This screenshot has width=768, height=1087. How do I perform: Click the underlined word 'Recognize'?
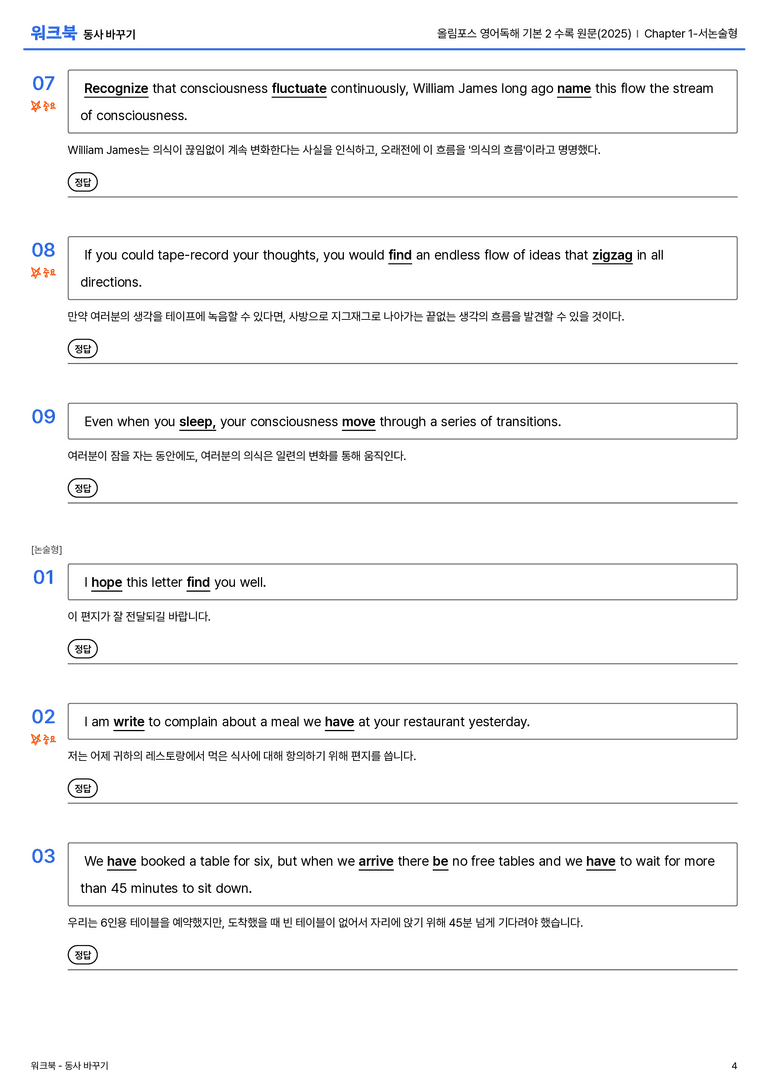pos(116,89)
